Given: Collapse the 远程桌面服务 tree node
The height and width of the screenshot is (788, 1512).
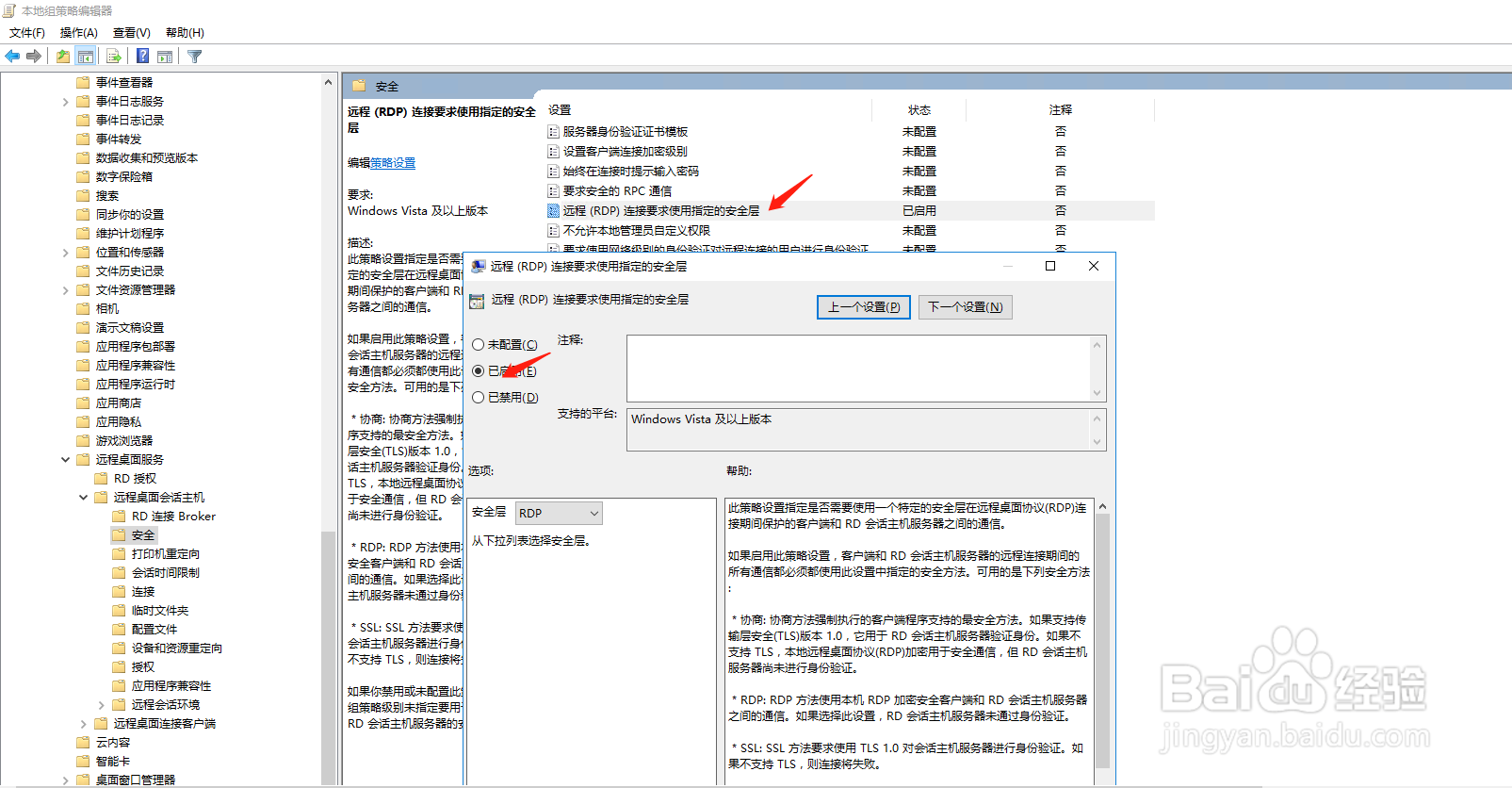Looking at the screenshot, I should pyautogui.click(x=65, y=460).
